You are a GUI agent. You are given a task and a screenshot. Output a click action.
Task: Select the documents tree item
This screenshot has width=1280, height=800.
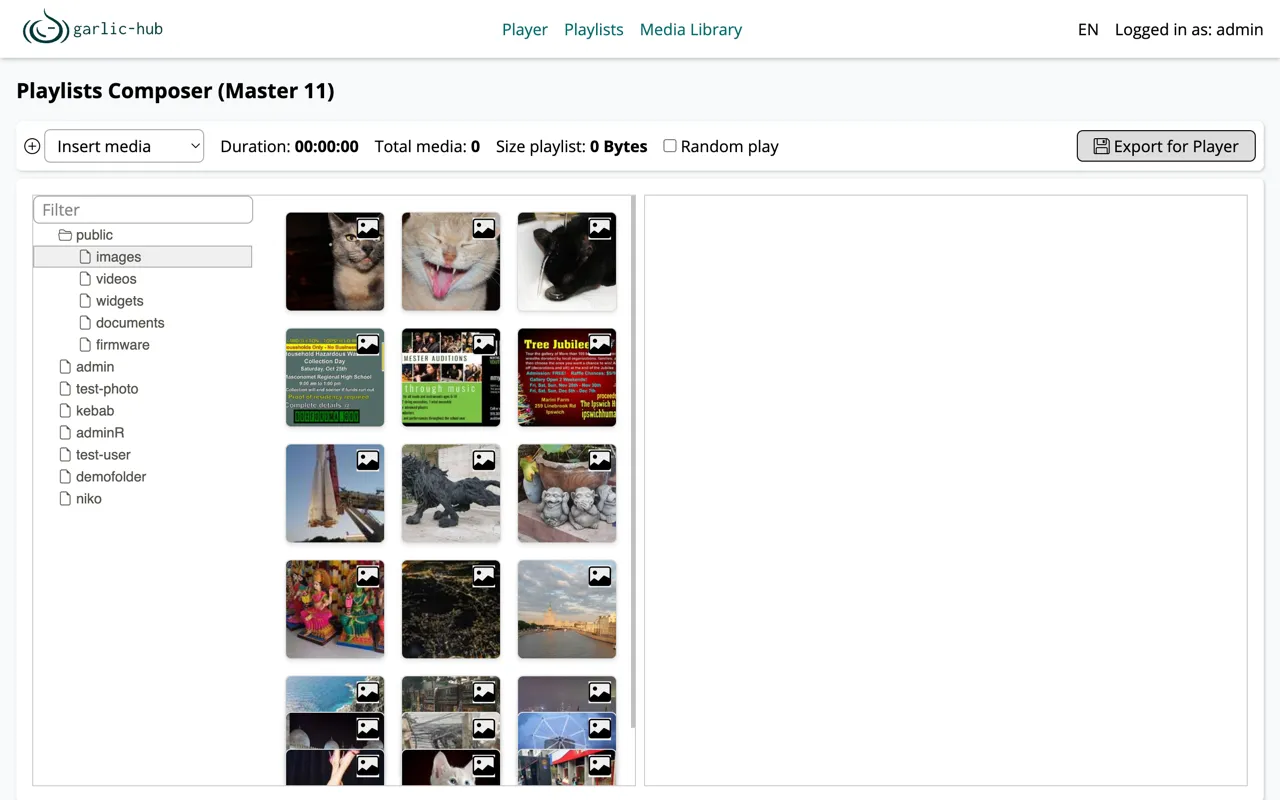click(x=130, y=323)
